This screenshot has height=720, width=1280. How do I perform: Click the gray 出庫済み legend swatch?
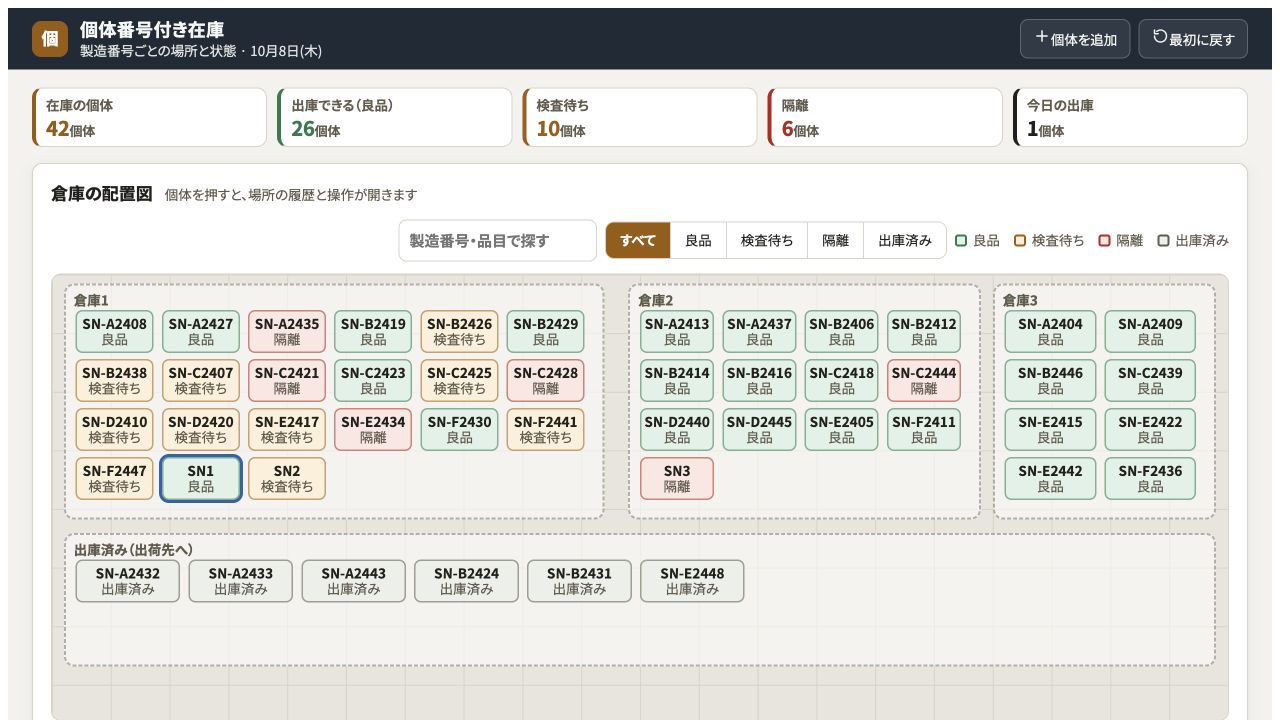coord(1164,241)
